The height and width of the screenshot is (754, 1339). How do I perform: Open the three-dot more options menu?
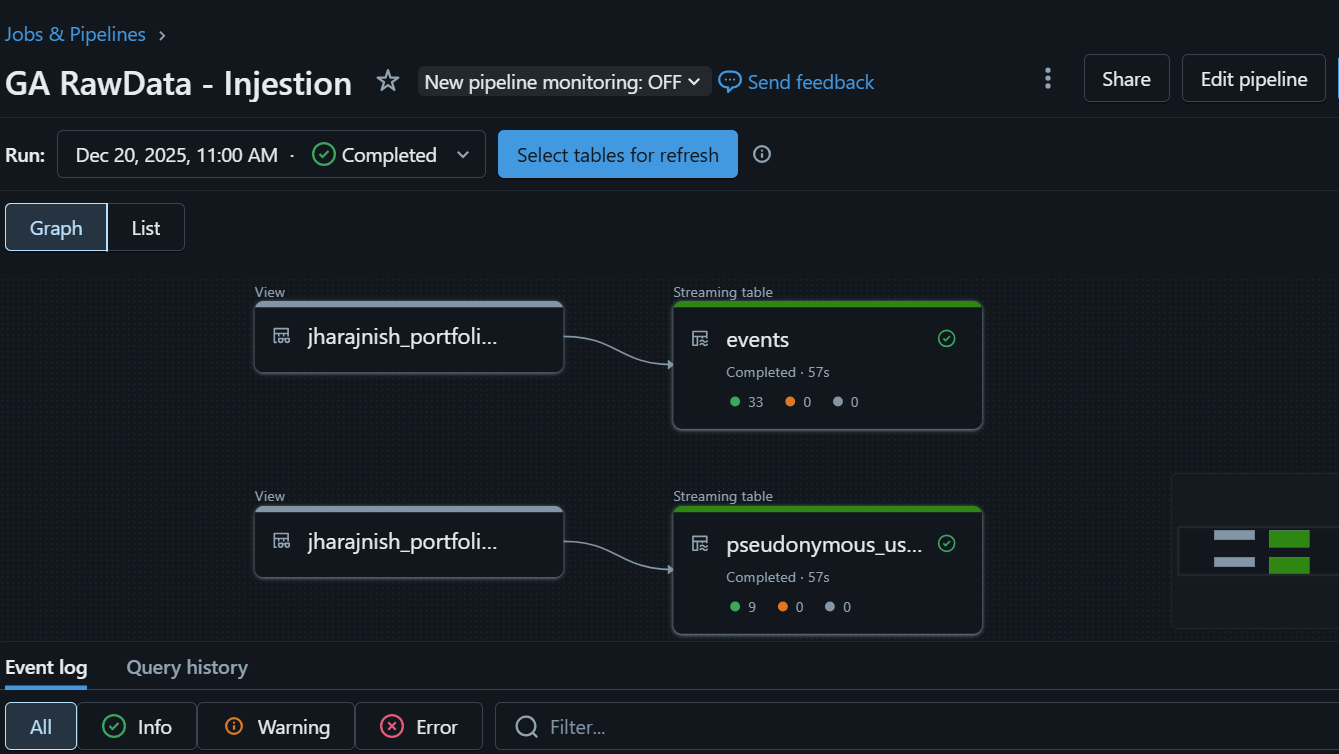[x=1047, y=78]
